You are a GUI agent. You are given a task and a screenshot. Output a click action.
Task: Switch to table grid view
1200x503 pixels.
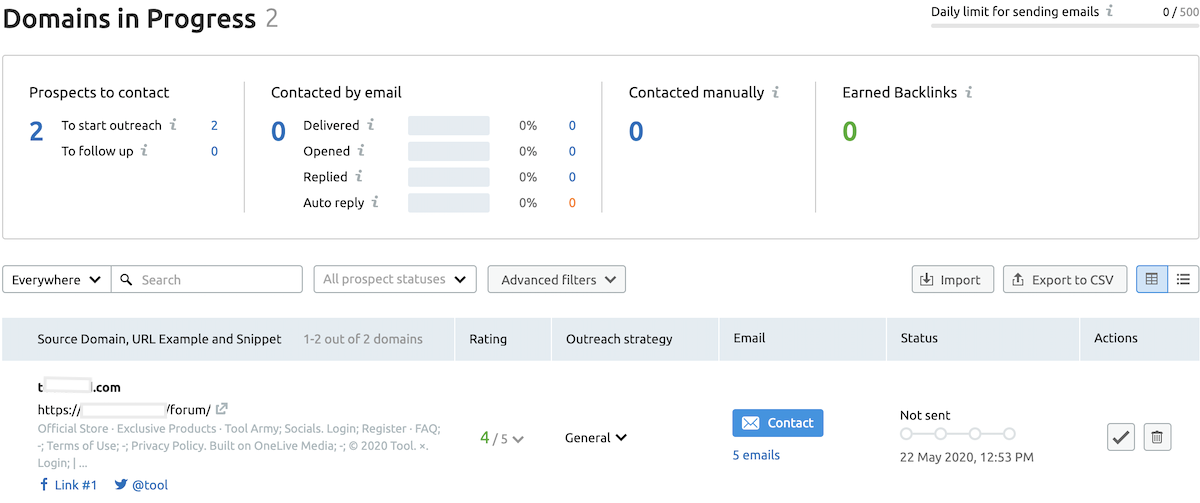click(1151, 279)
